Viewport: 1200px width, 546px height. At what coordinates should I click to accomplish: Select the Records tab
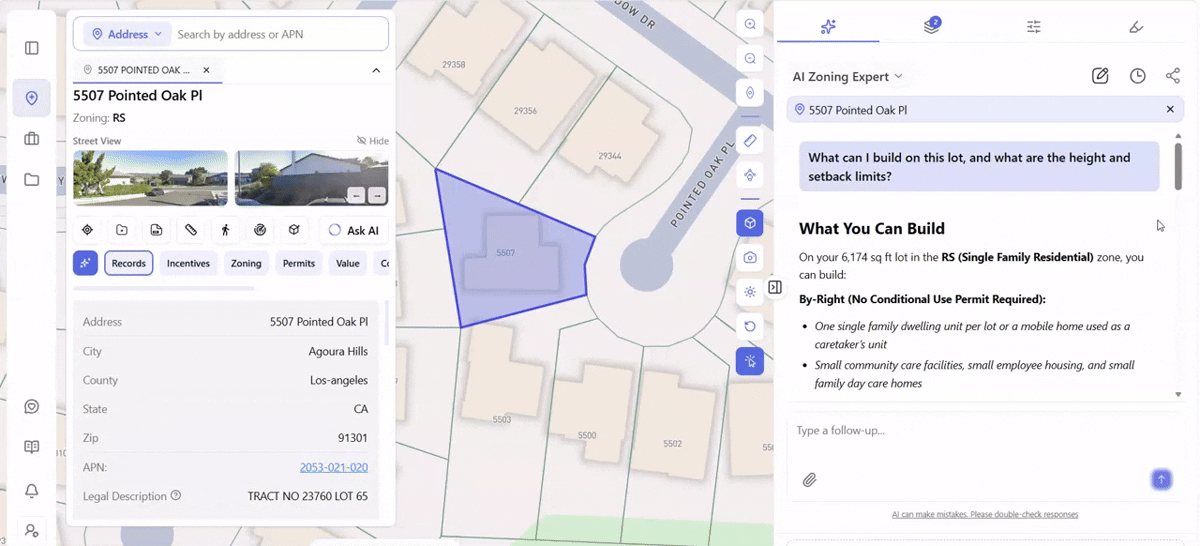point(129,263)
